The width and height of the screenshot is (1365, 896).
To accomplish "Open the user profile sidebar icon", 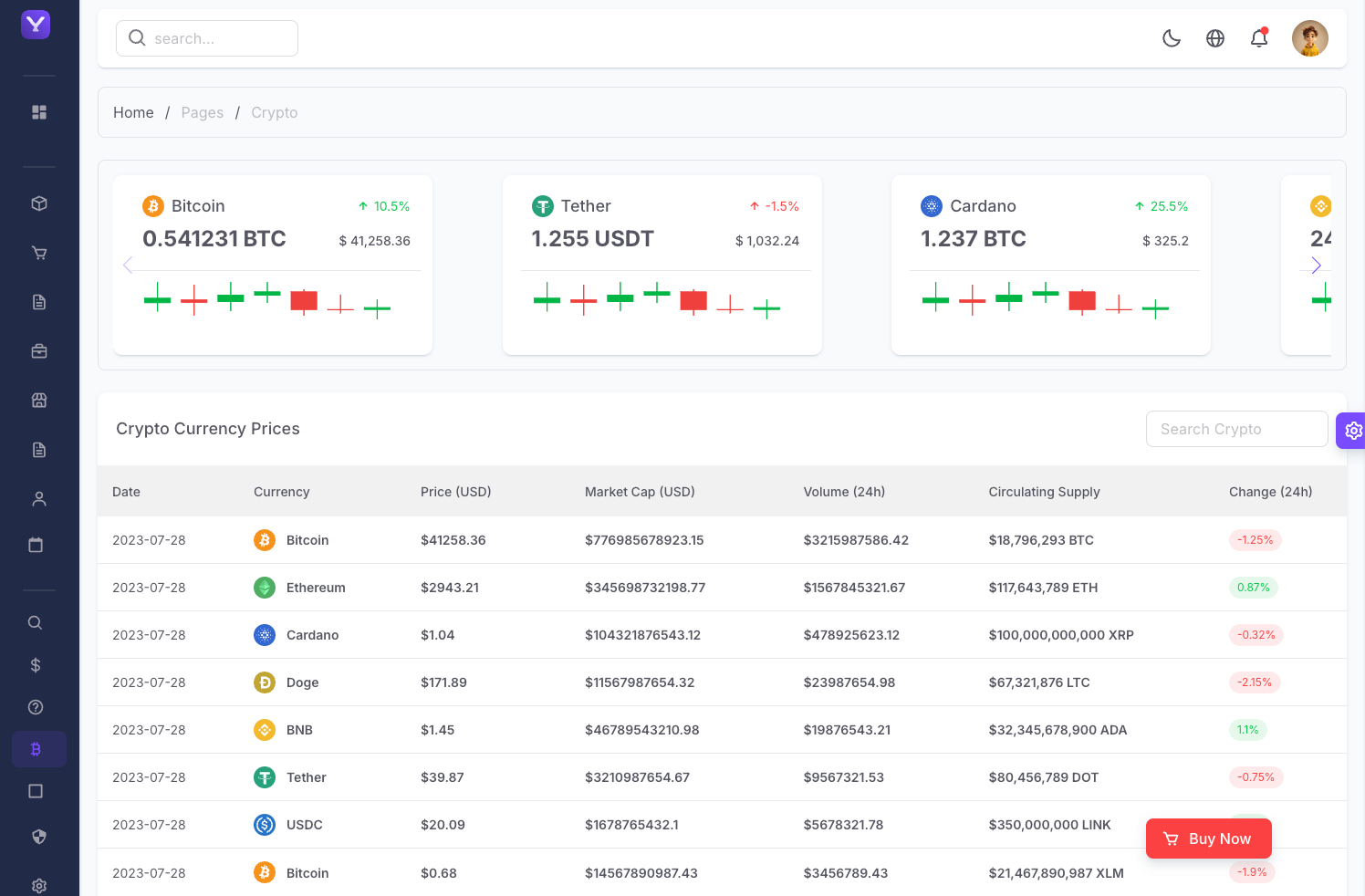I will click(x=39, y=499).
